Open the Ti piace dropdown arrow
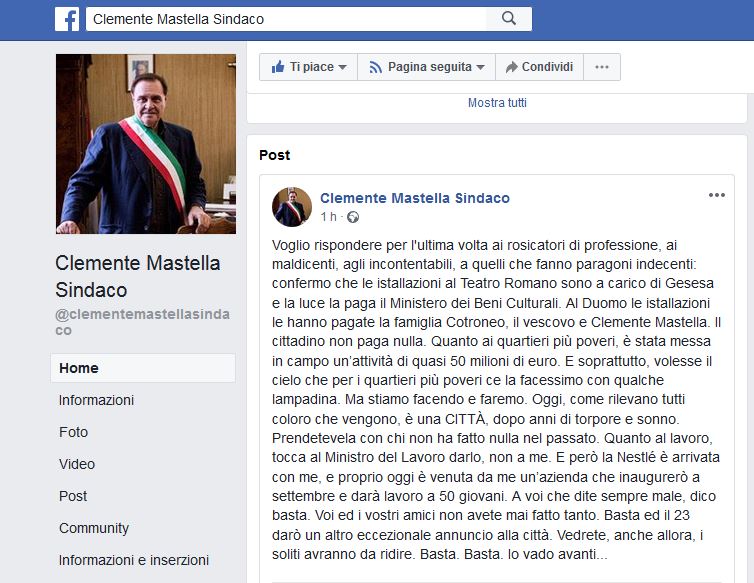The height and width of the screenshot is (583, 754). point(343,67)
